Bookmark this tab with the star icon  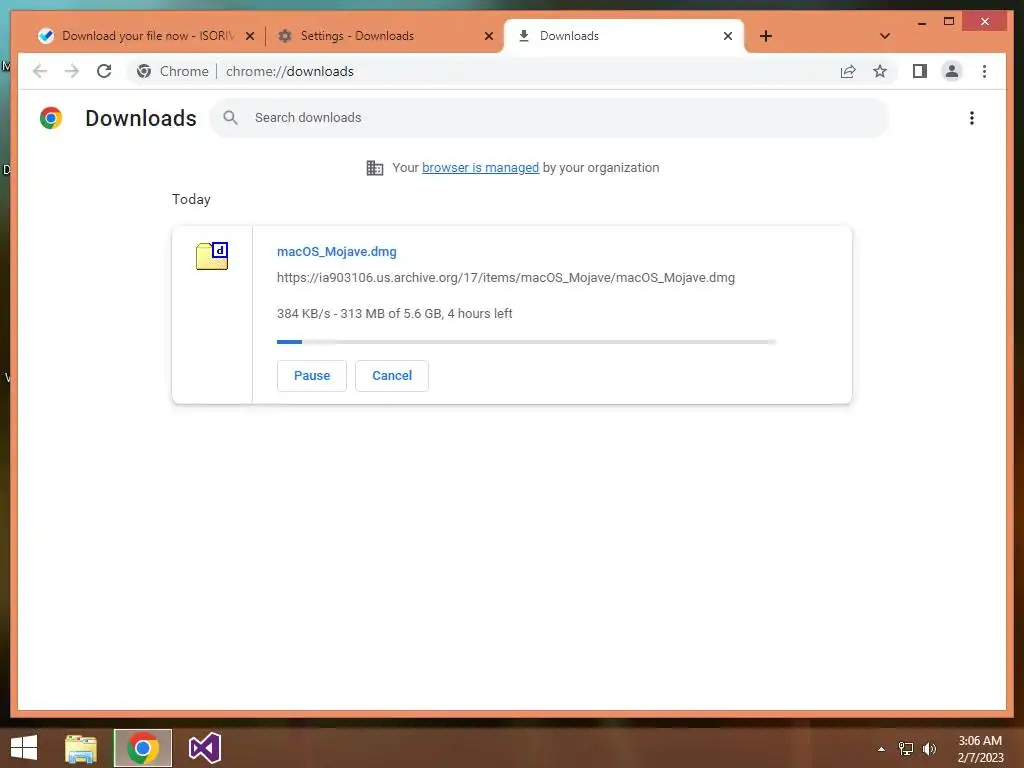coord(880,71)
